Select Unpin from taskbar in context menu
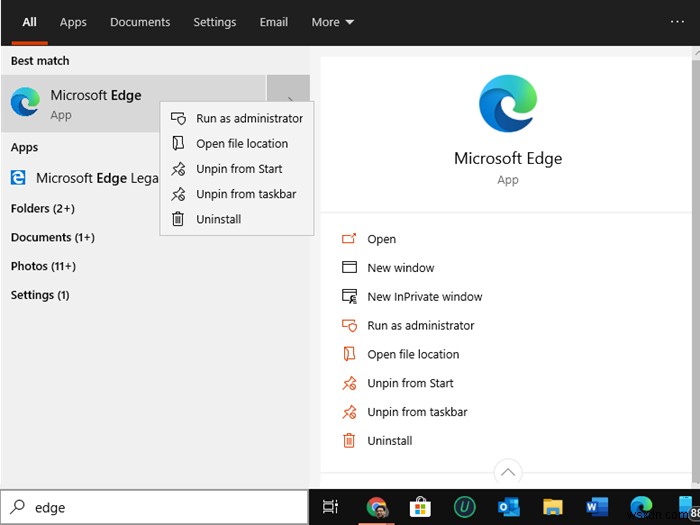The image size is (700, 525). coord(237,194)
